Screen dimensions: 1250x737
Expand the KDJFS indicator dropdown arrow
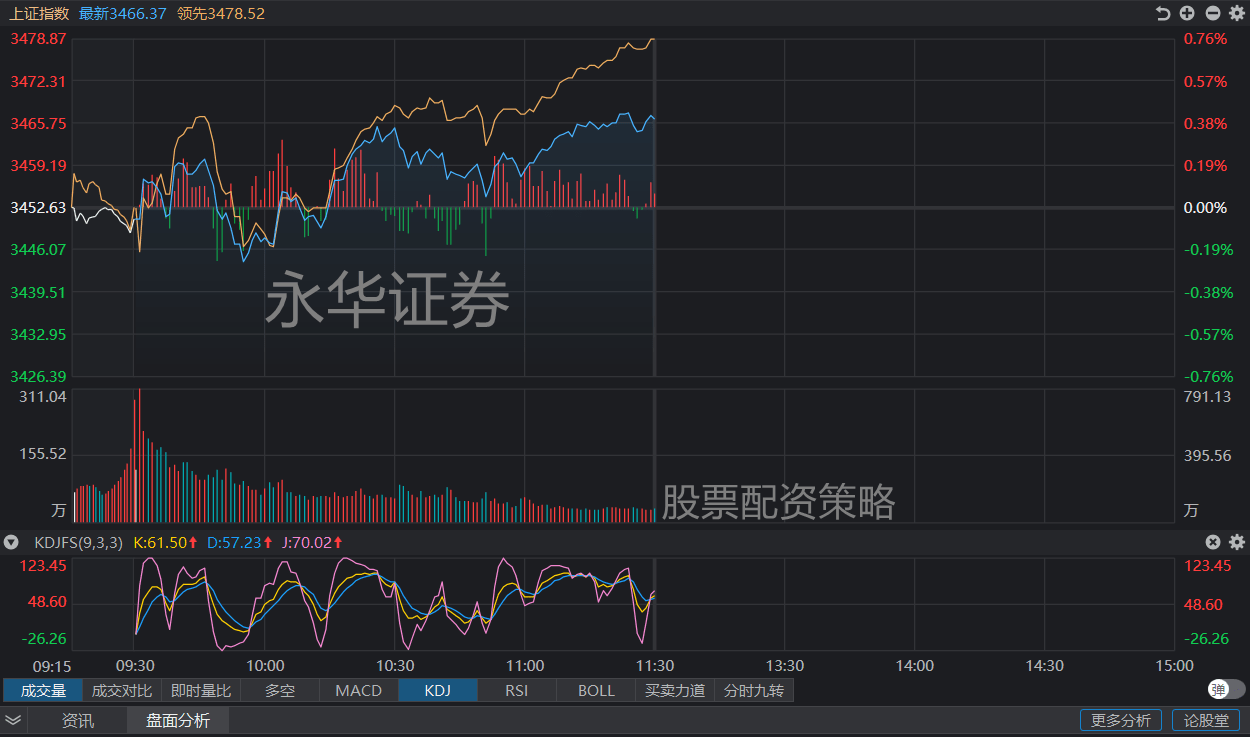12,542
